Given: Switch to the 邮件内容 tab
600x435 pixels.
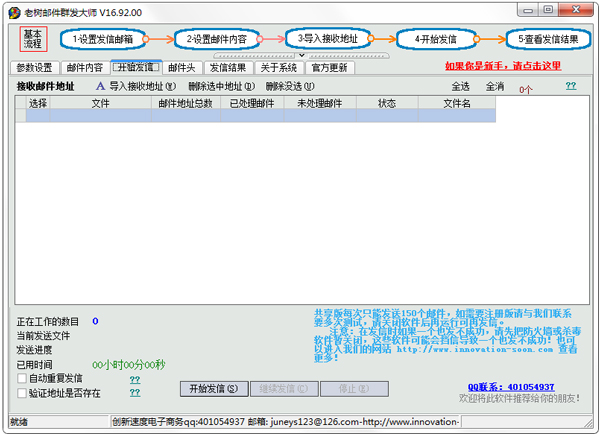Looking at the screenshot, I should [x=84, y=68].
